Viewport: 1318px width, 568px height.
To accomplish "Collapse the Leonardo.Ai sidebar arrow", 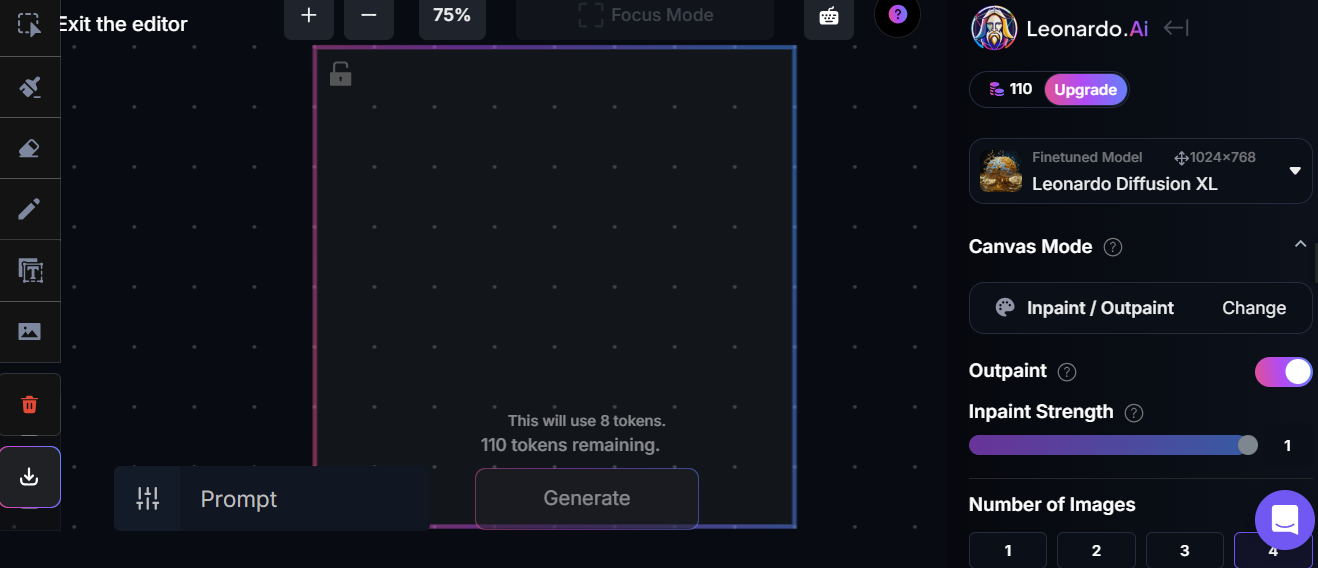I will click(x=1176, y=28).
